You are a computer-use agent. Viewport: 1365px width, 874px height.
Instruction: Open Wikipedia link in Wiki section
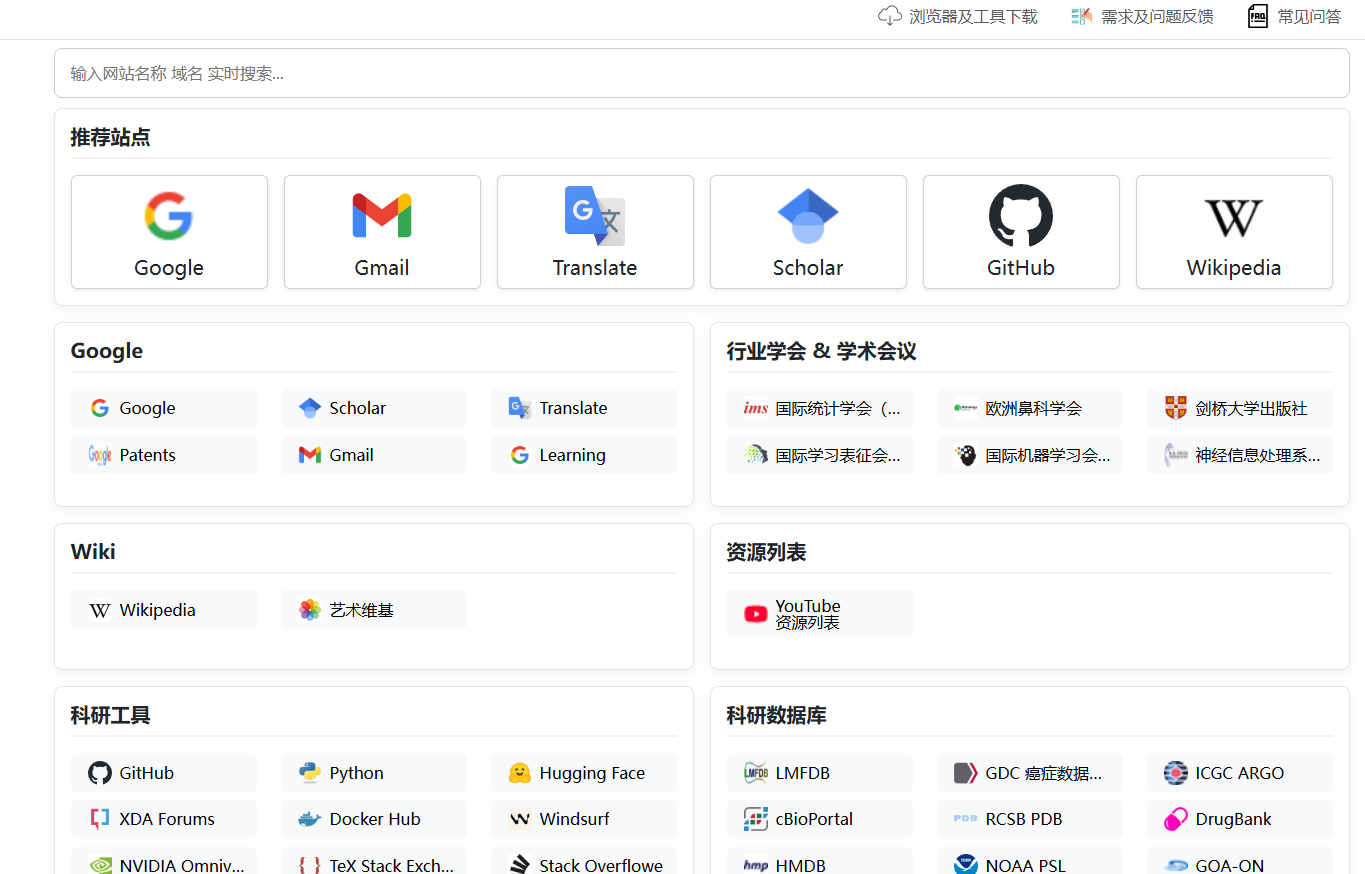[x=164, y=610]
